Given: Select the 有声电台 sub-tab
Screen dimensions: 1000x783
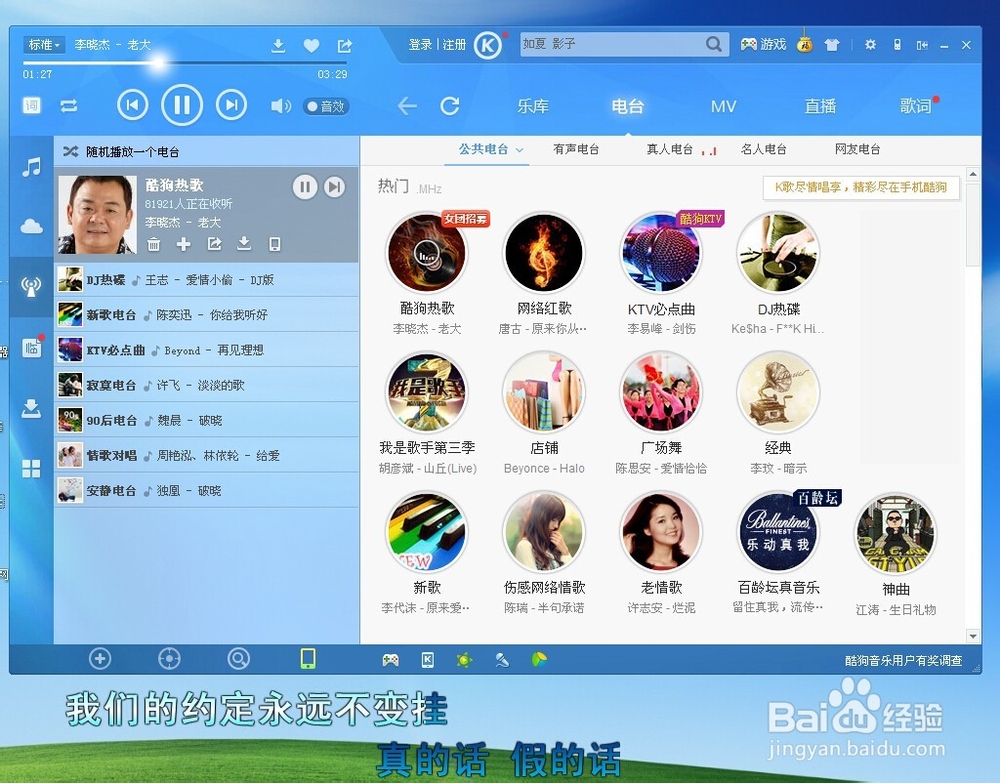Looking at the screenshot, I should (576, 149).
